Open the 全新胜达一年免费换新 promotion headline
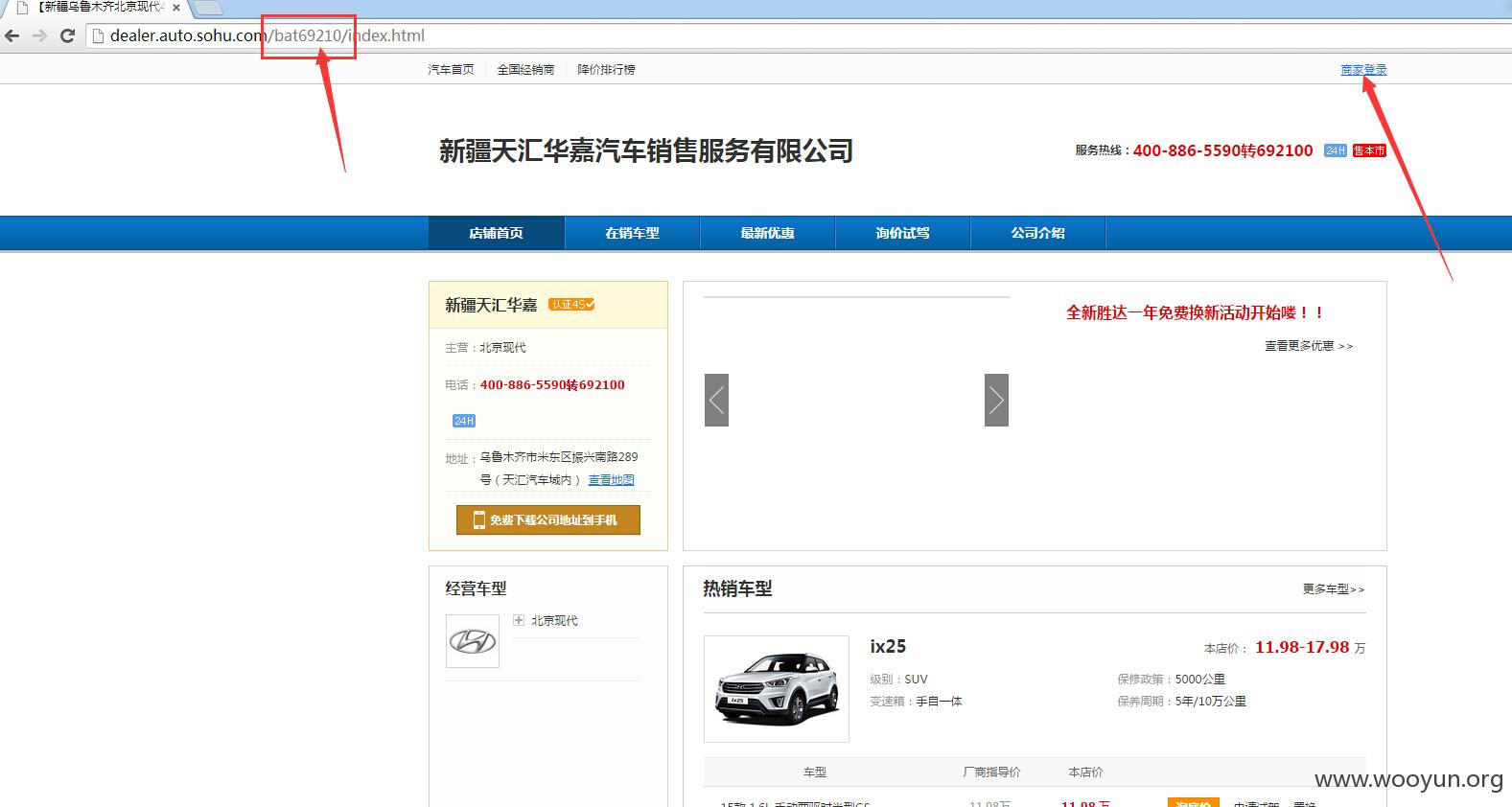 click(1196, 312)
